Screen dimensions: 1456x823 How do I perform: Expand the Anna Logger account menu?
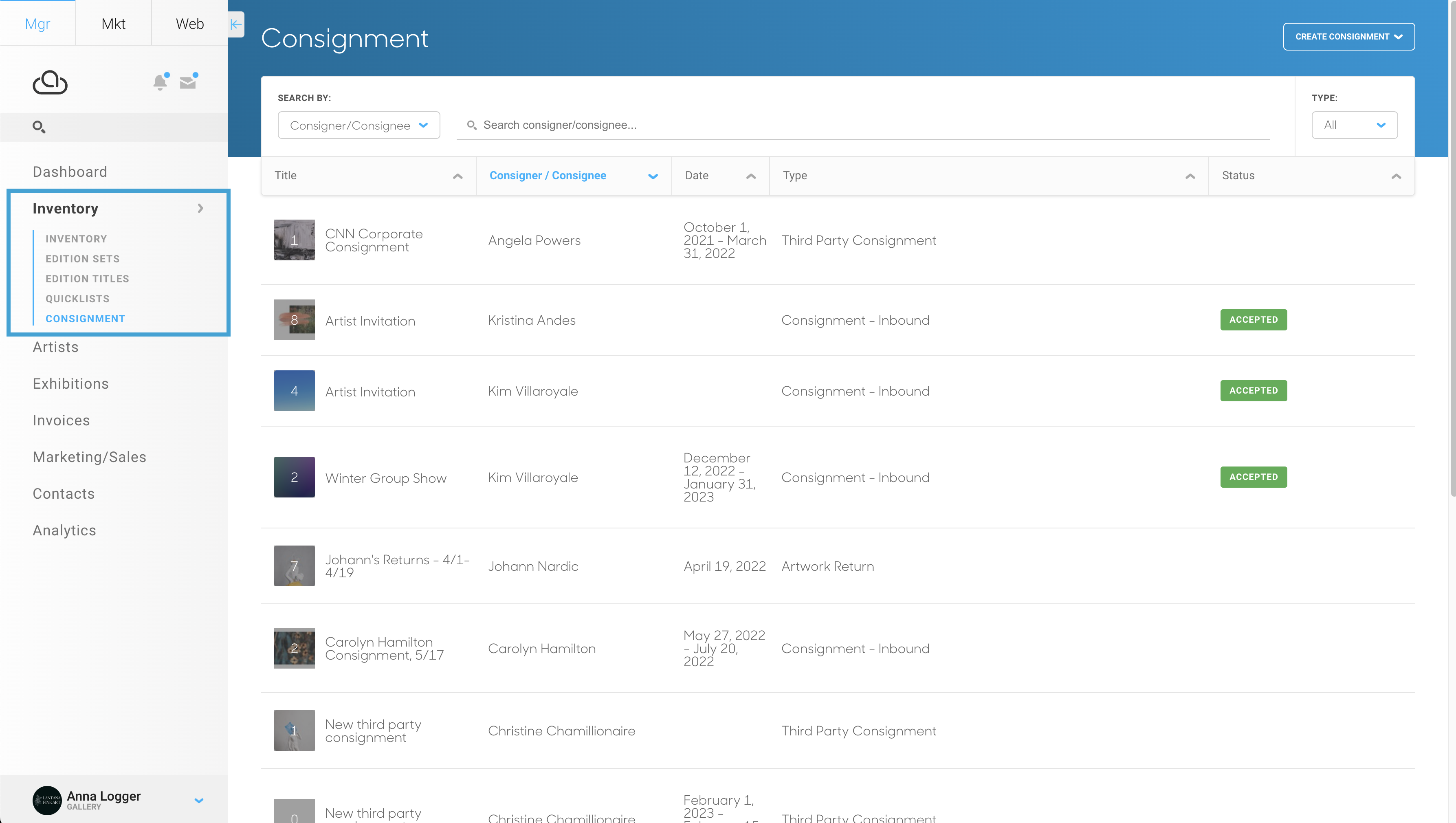tap(198, 801)
